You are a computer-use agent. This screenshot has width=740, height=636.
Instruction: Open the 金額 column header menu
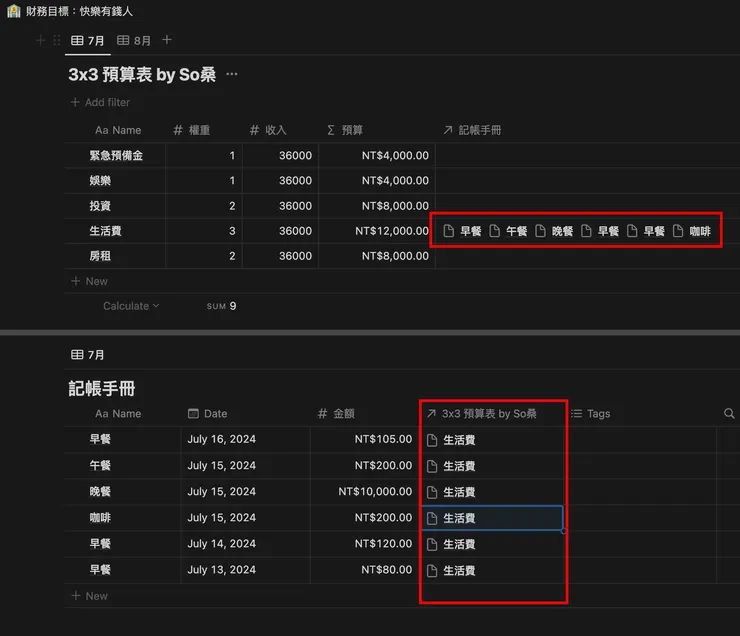click(x=336, y=414)
